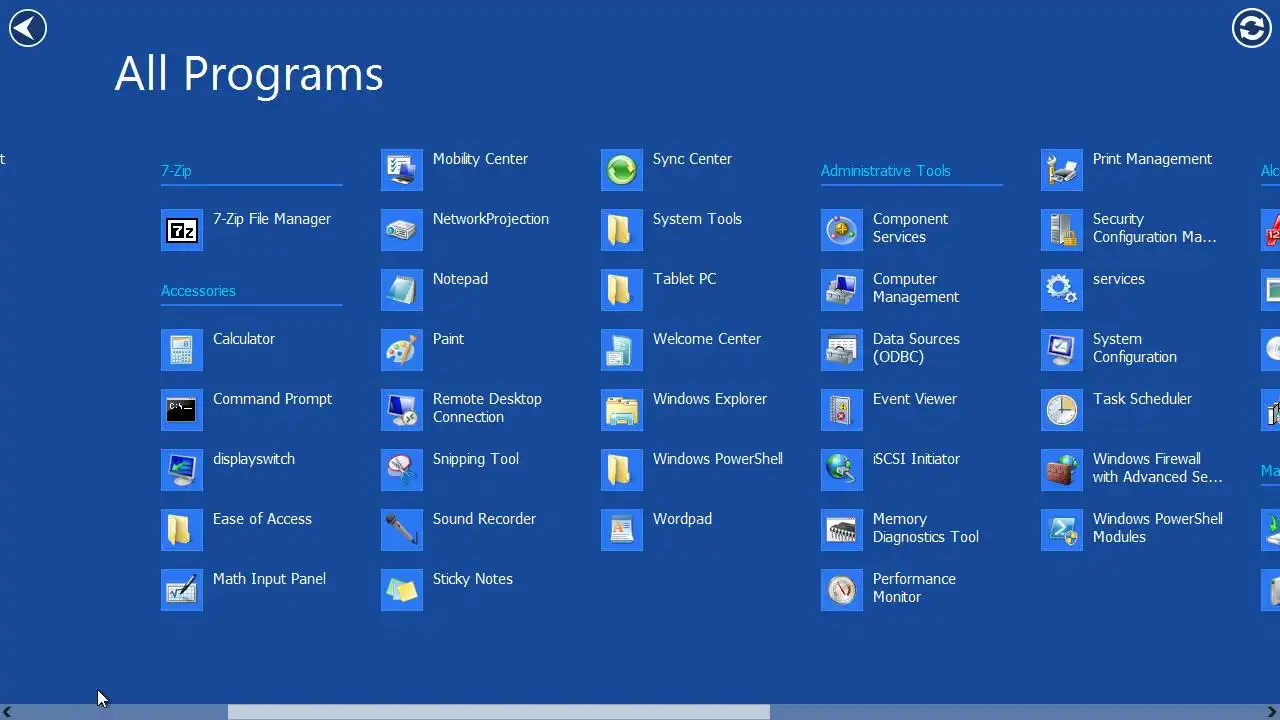Click the Sticky Notes icon

402,590
